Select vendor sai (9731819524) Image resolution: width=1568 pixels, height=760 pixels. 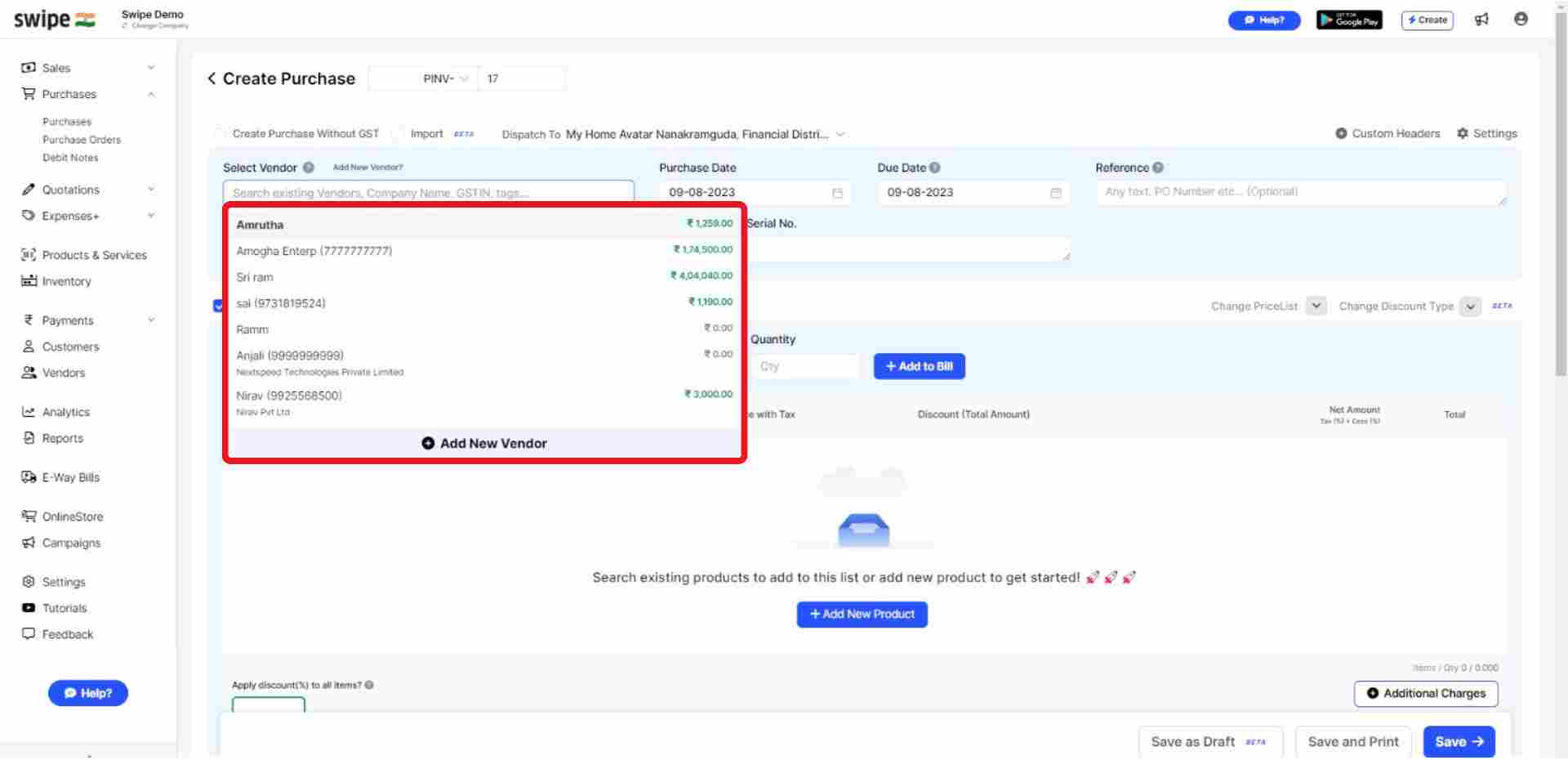(x=484, y=303)
